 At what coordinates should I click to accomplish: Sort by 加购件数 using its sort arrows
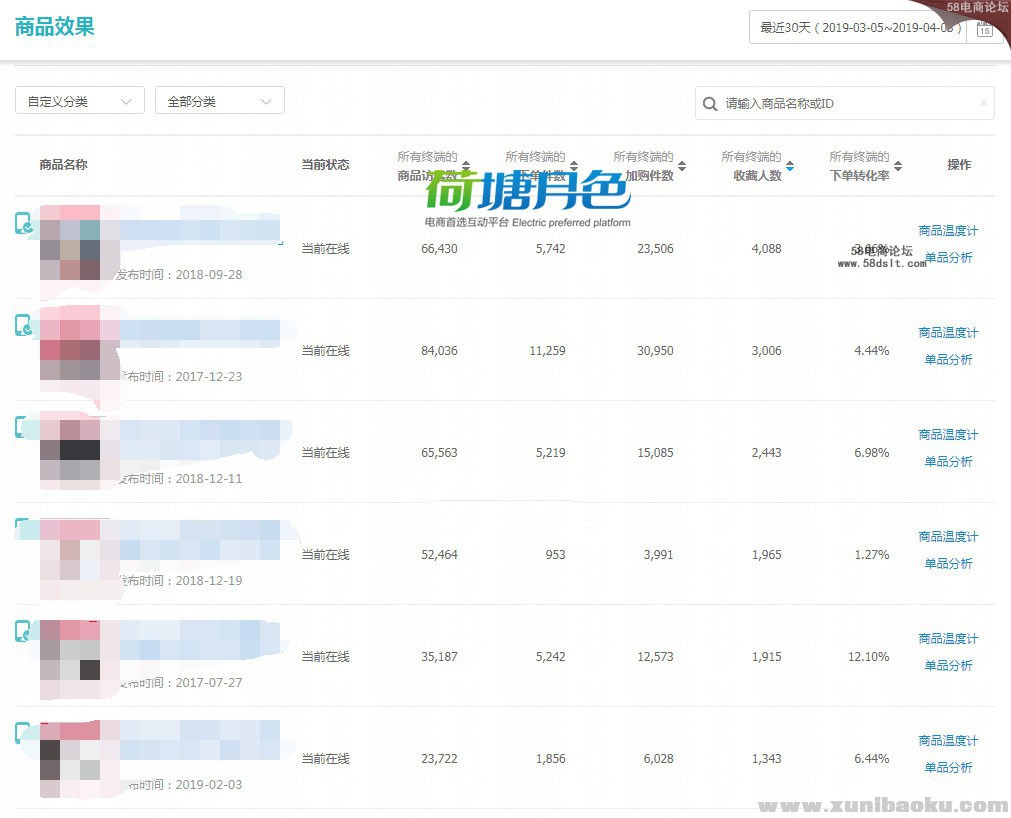point(682,166)
